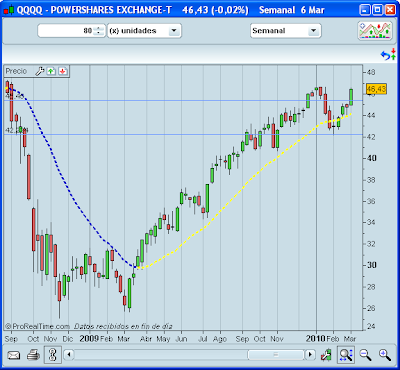This screenshot has width=400, height=370.
Task: Decrease the units value with down stepper
Action: pyautogui.click(x=98, y=33)
